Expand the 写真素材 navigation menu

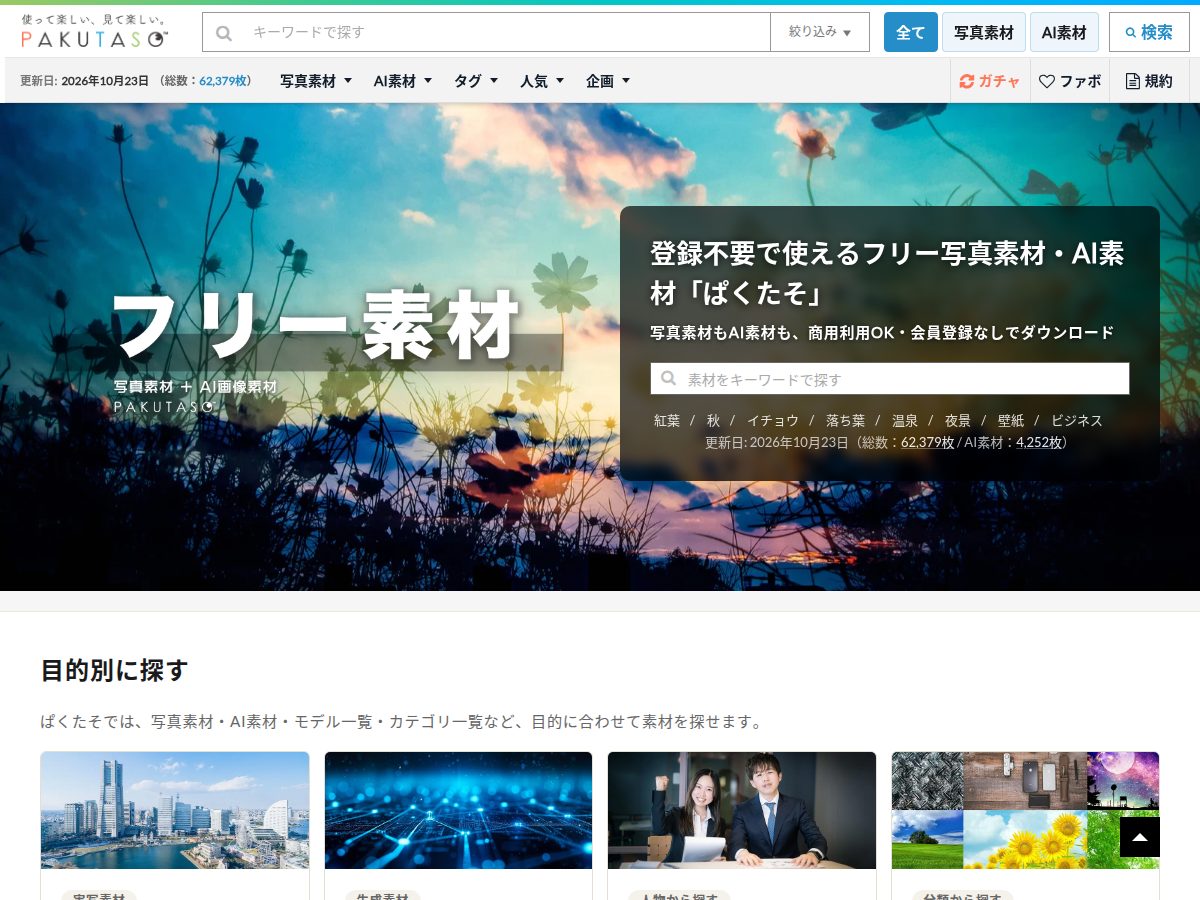tap(316, 81)
